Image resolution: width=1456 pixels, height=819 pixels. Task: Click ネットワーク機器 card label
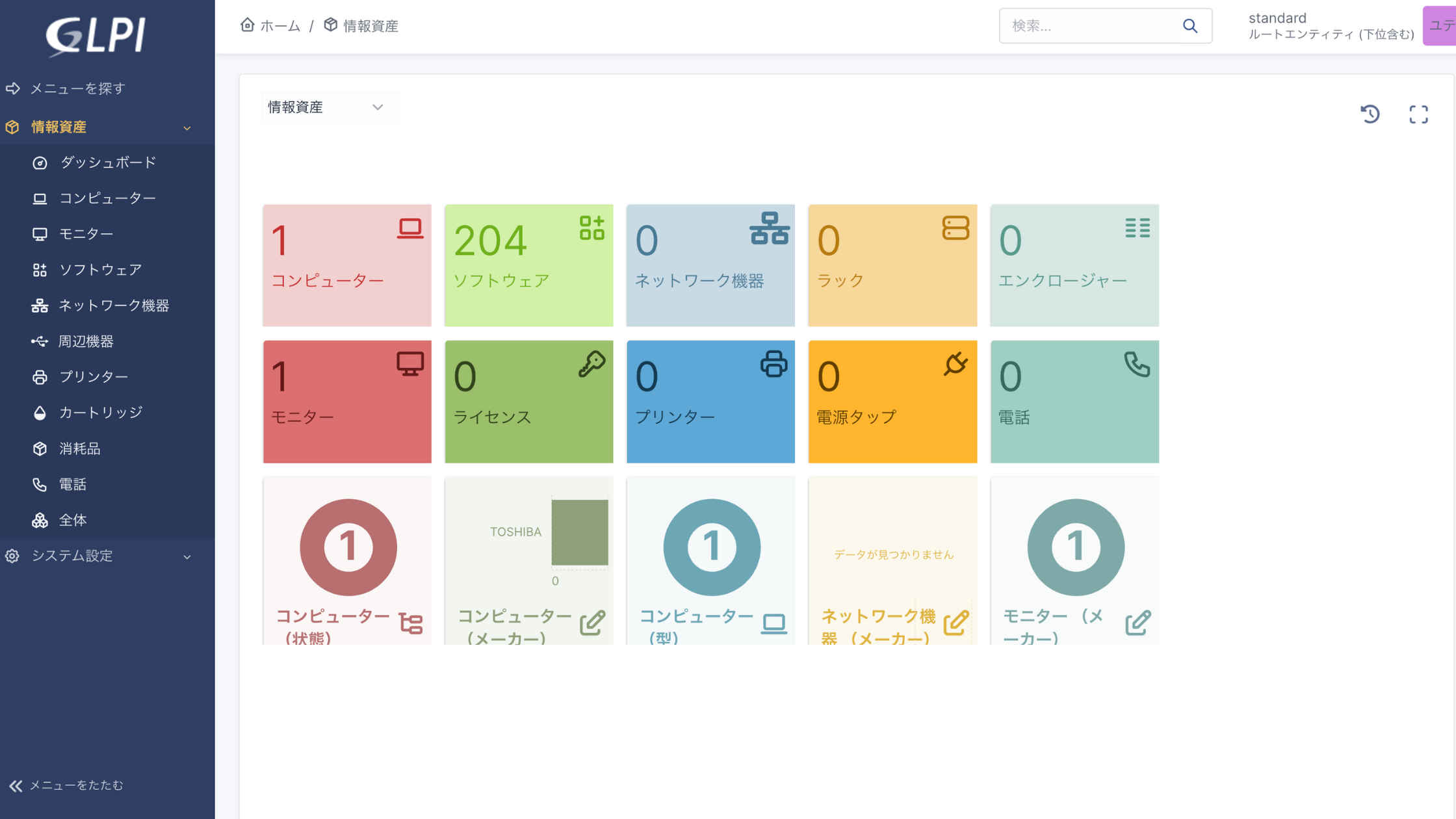tap(699, 281)
